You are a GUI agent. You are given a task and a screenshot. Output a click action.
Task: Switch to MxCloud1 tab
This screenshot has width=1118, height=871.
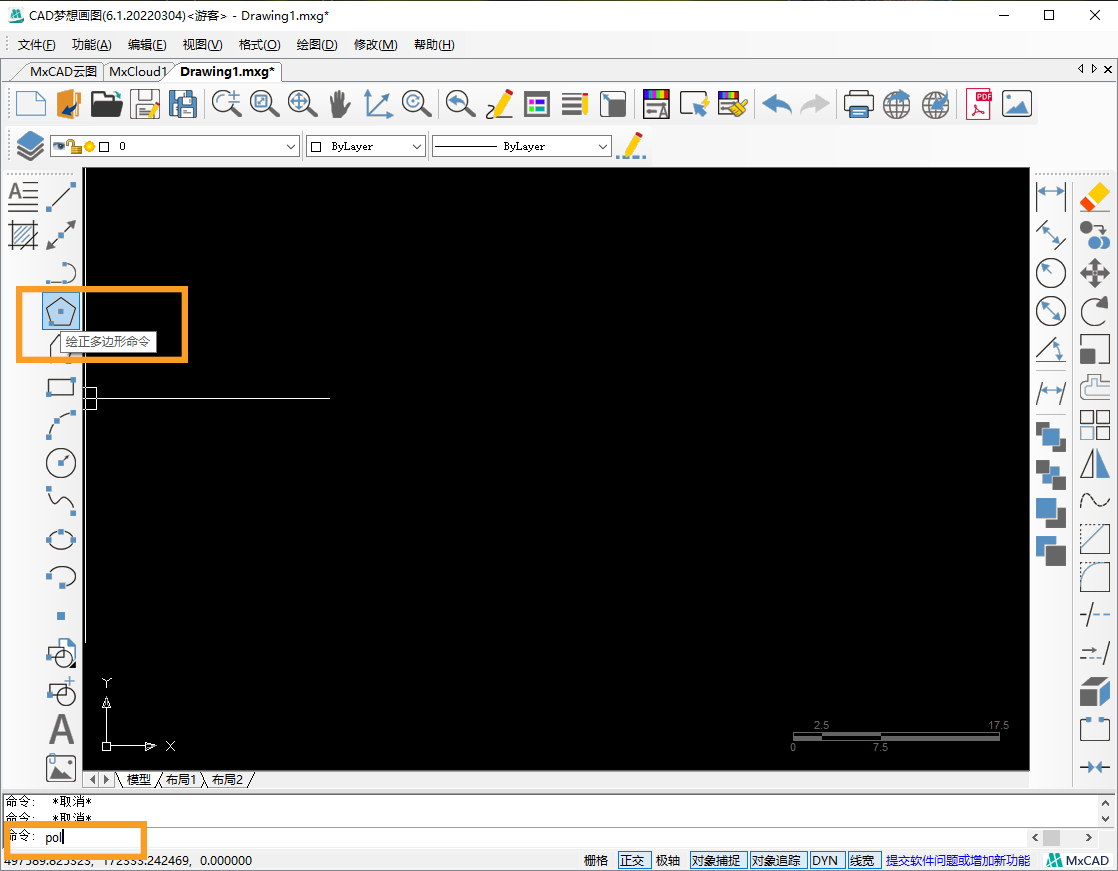(x=138, y=71)
